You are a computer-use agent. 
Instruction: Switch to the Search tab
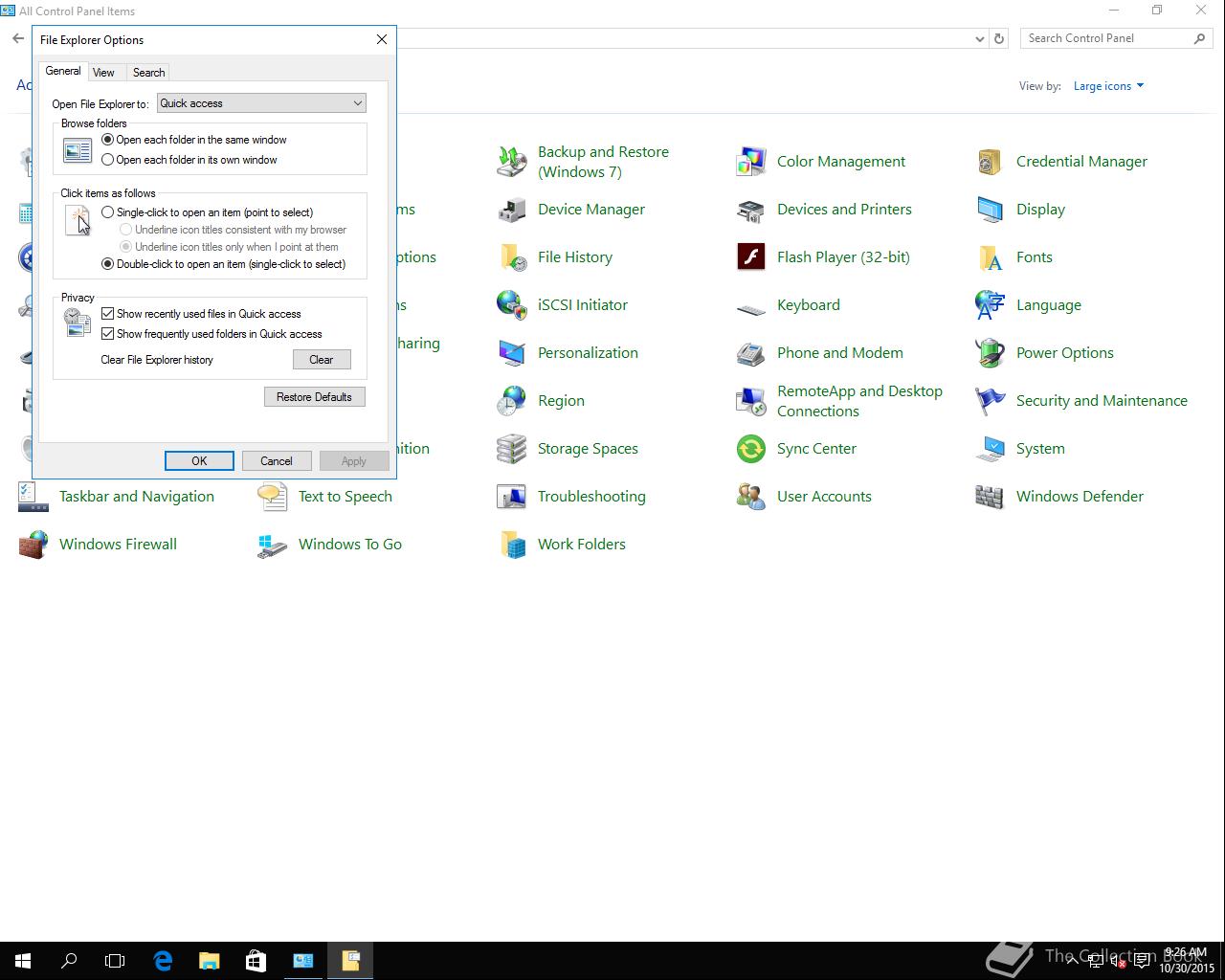coord(148,73)
